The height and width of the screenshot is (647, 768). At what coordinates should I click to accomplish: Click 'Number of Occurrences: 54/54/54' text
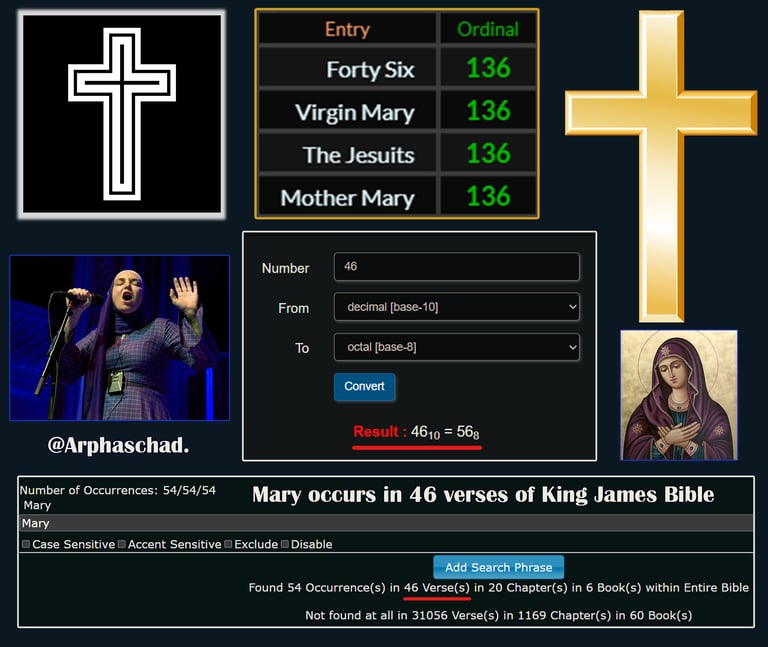(118, 490)
